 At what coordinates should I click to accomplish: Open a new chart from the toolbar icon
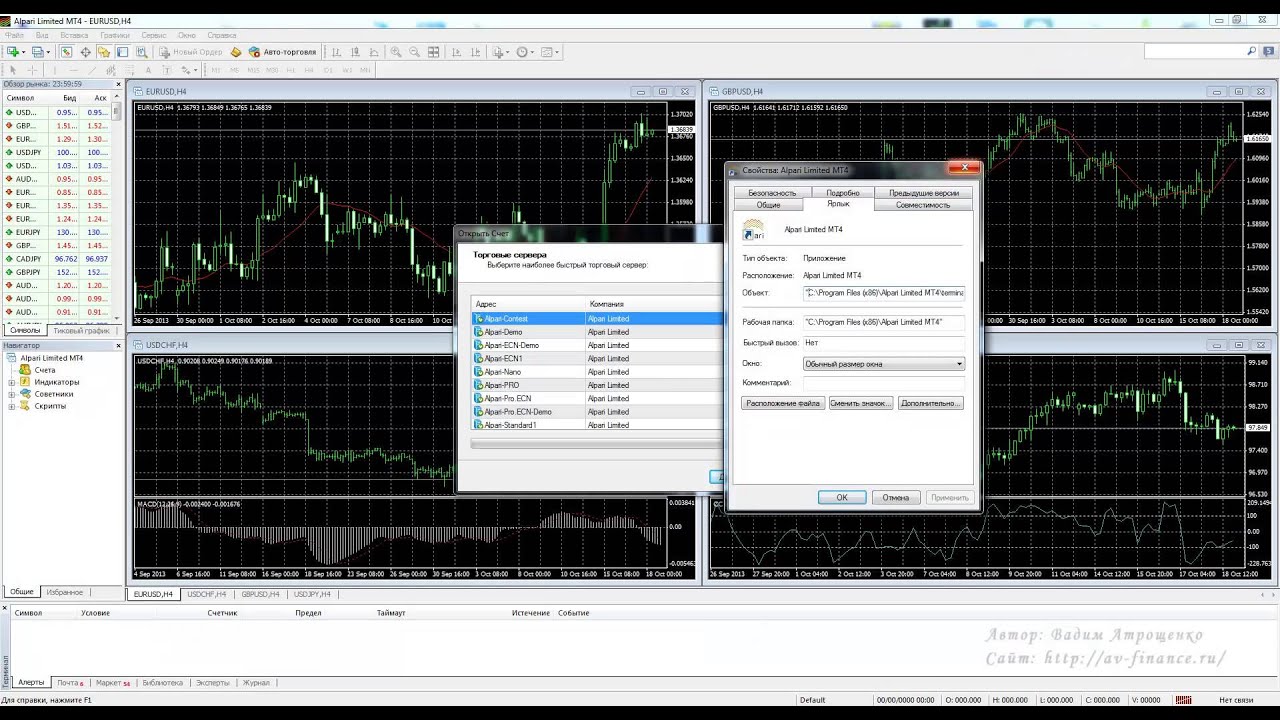pos(14,52)
